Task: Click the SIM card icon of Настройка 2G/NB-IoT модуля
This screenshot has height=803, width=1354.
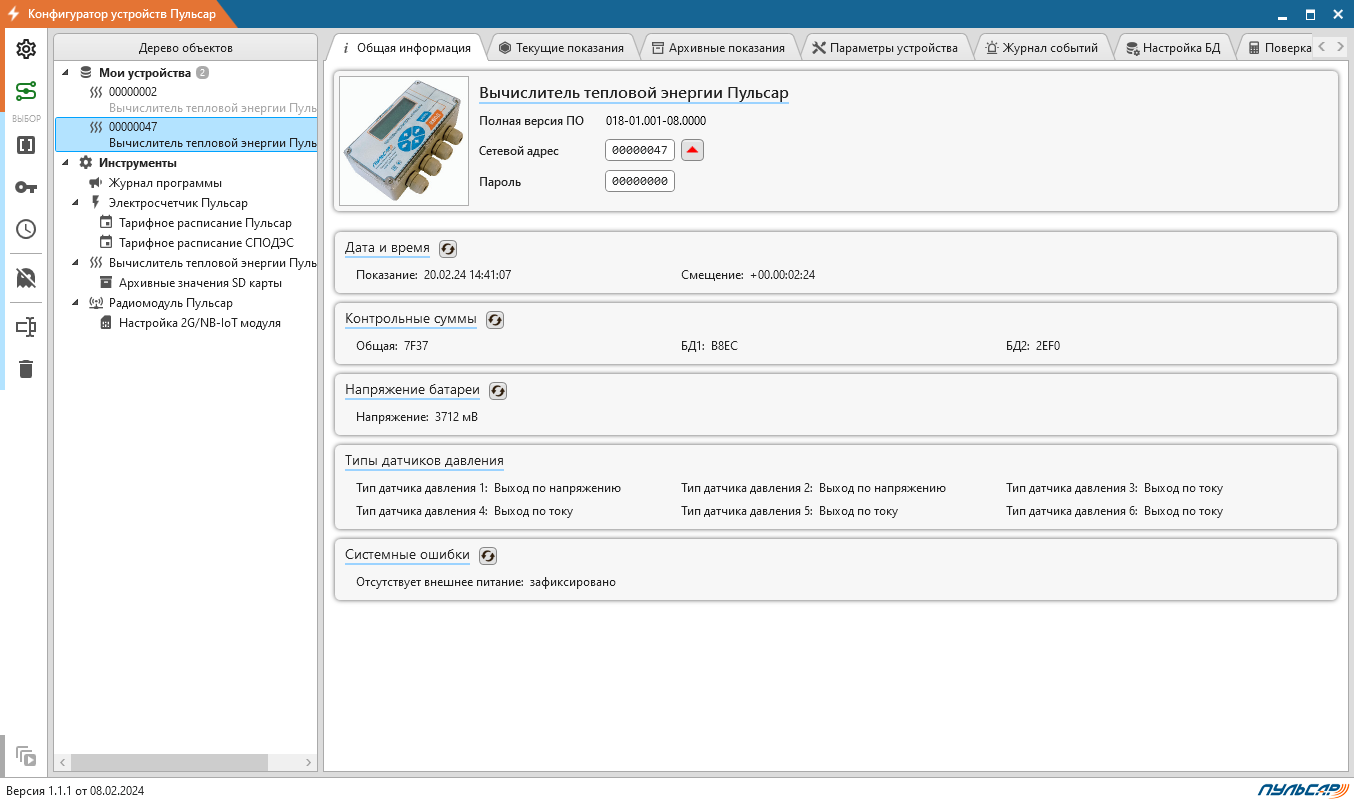Action: pos(106,323)
